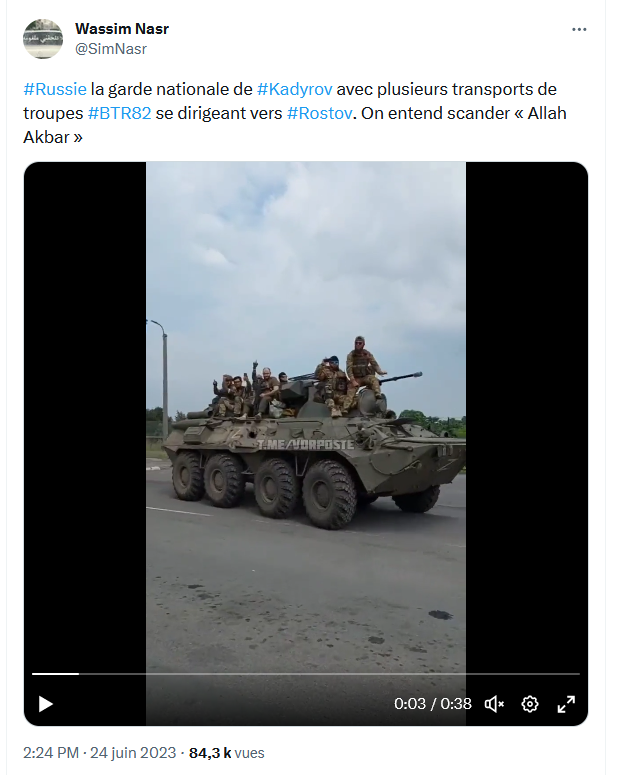Play the video with the play button
The image size is (617, 775).
[x=45, y=704]
